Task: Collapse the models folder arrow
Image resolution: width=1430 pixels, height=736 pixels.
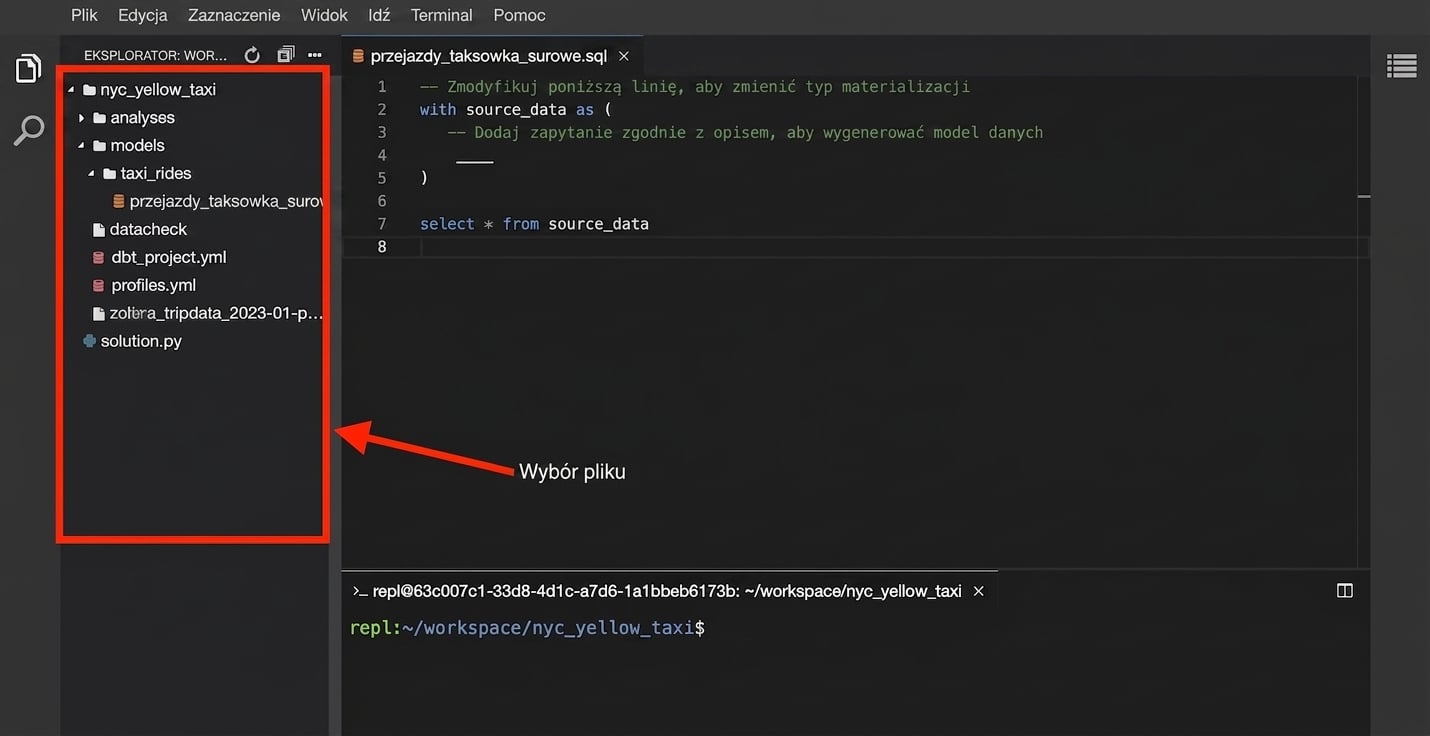Action: pyautogui.click(x=81, y=146)
